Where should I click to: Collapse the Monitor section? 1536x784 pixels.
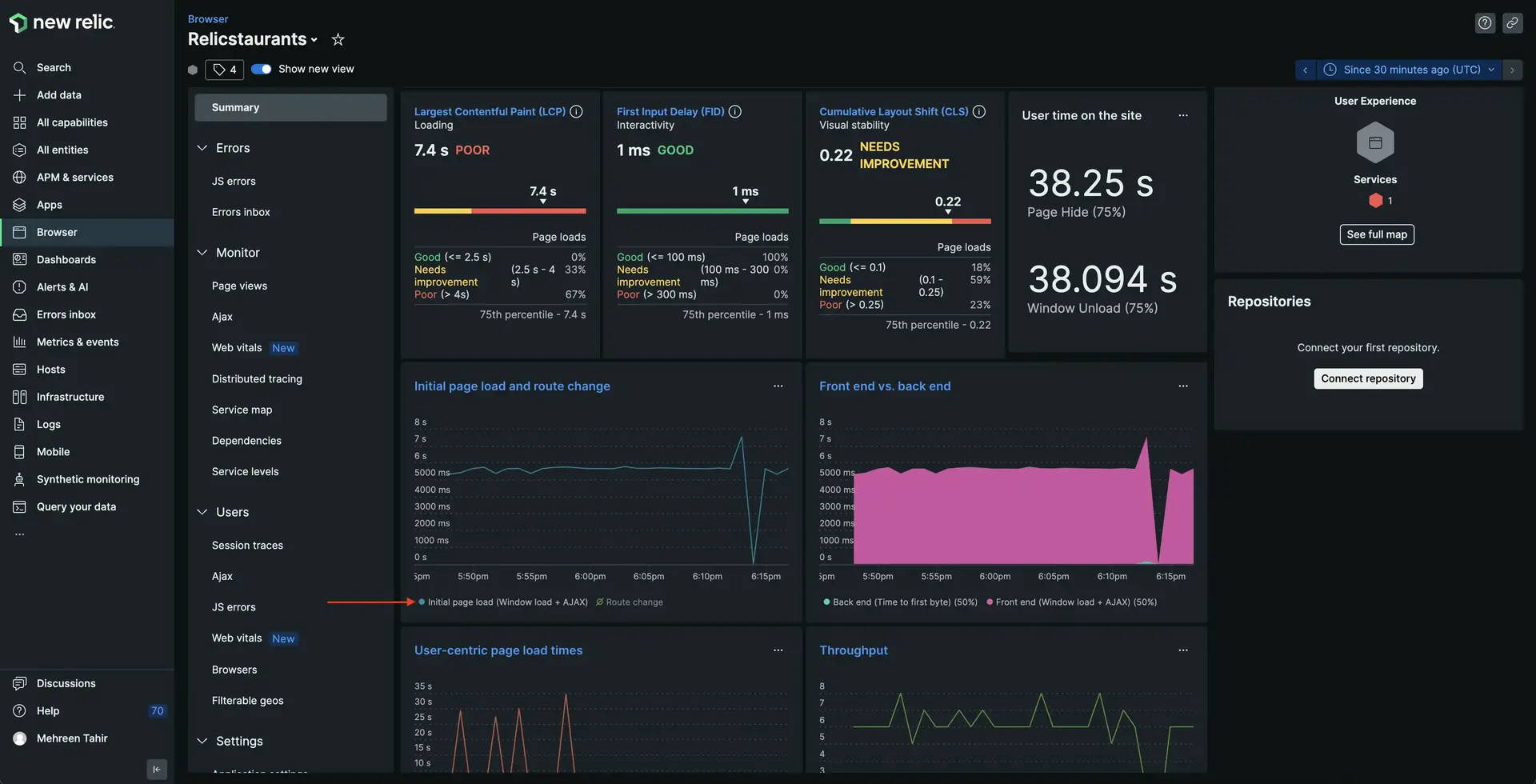(202, 253)
